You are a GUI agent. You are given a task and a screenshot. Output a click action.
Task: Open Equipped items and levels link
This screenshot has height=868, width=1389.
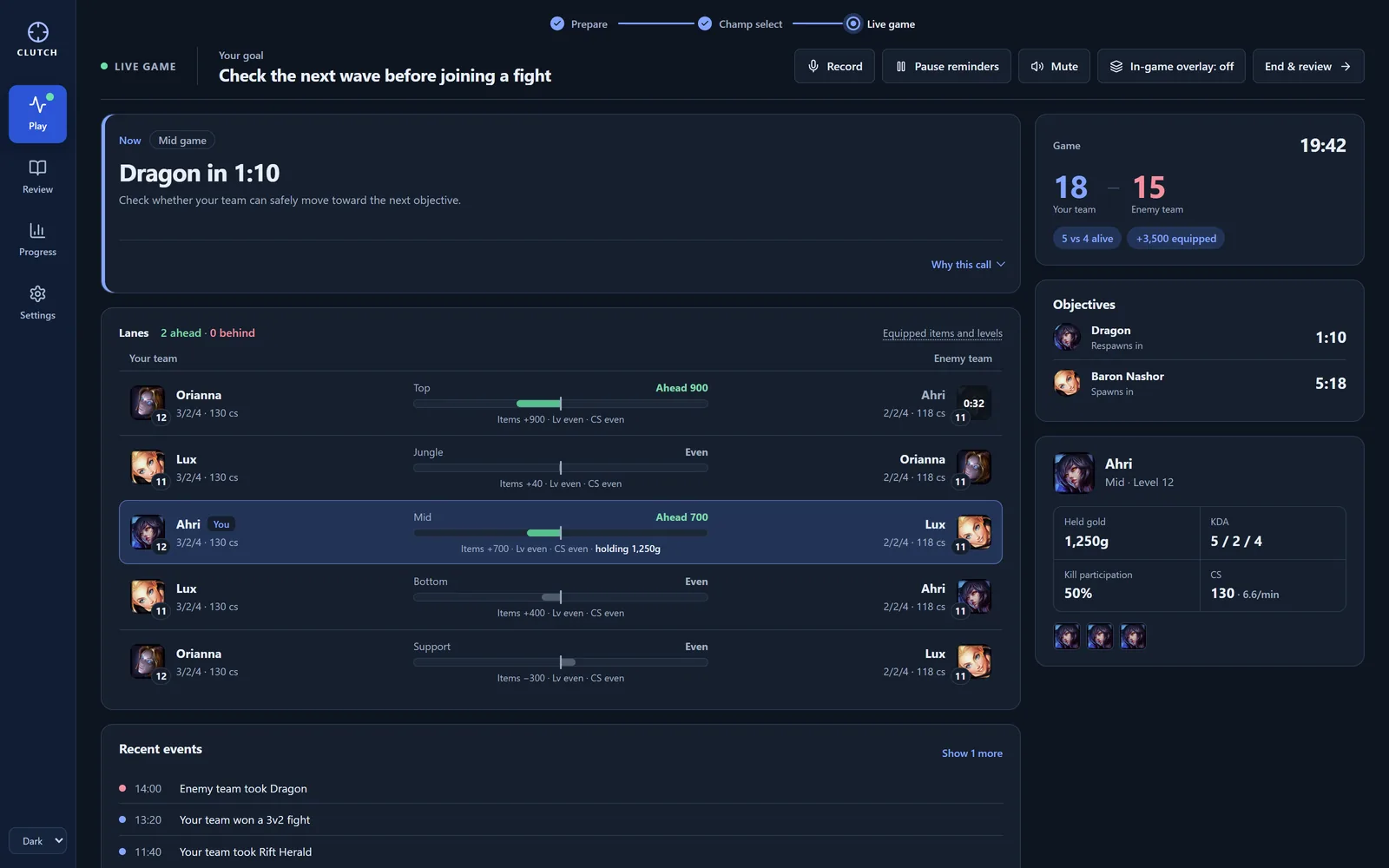tap(942, 333)
